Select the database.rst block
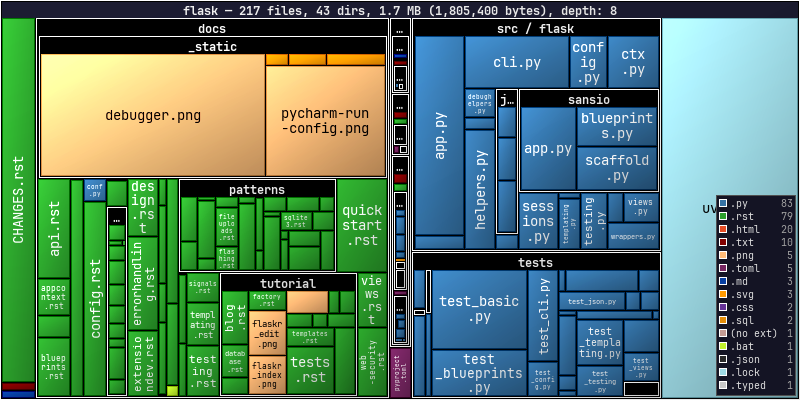Screen dimensions: 800x400 235,361
